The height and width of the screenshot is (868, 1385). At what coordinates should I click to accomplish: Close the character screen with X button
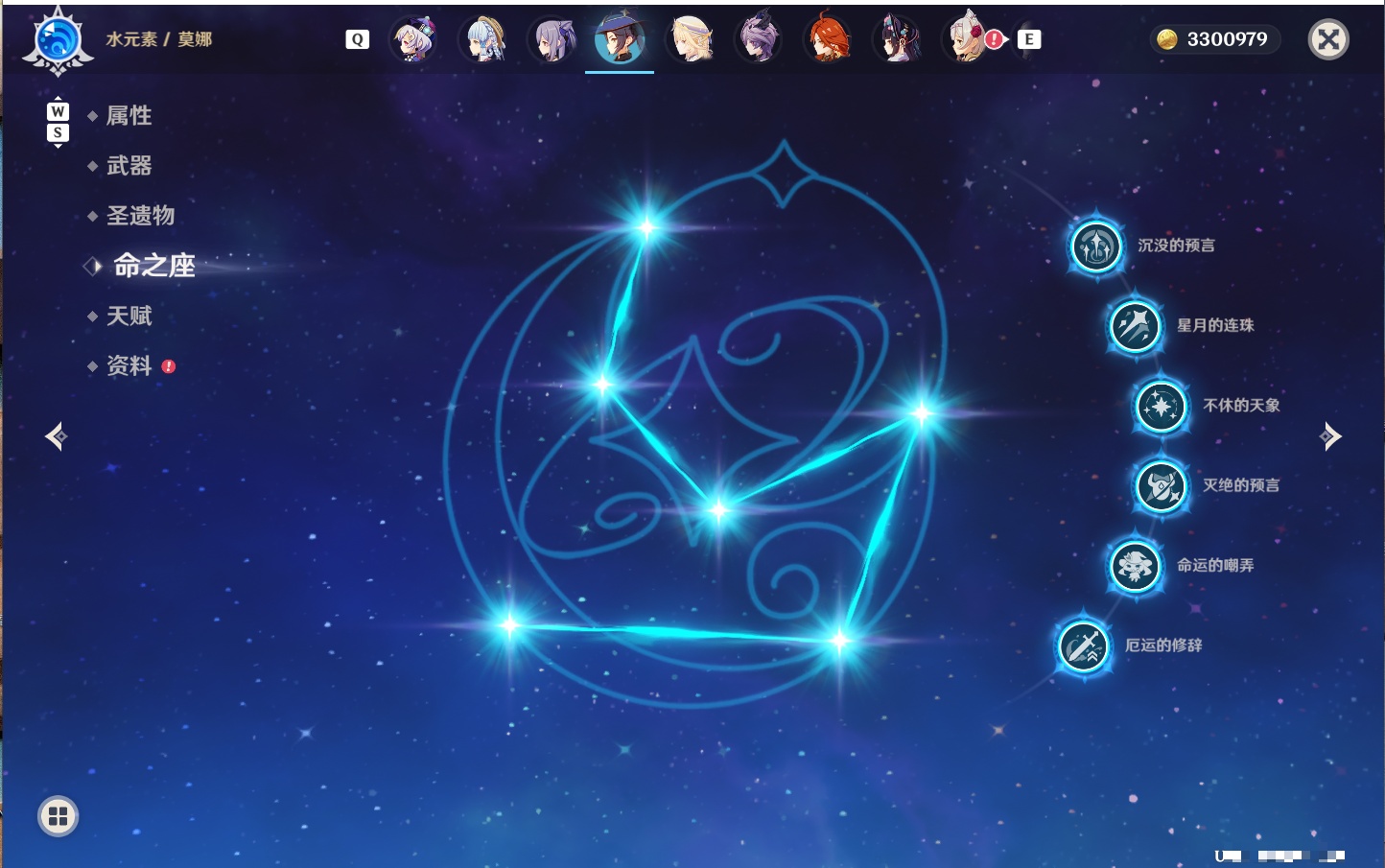click(x=1328, y=39)
